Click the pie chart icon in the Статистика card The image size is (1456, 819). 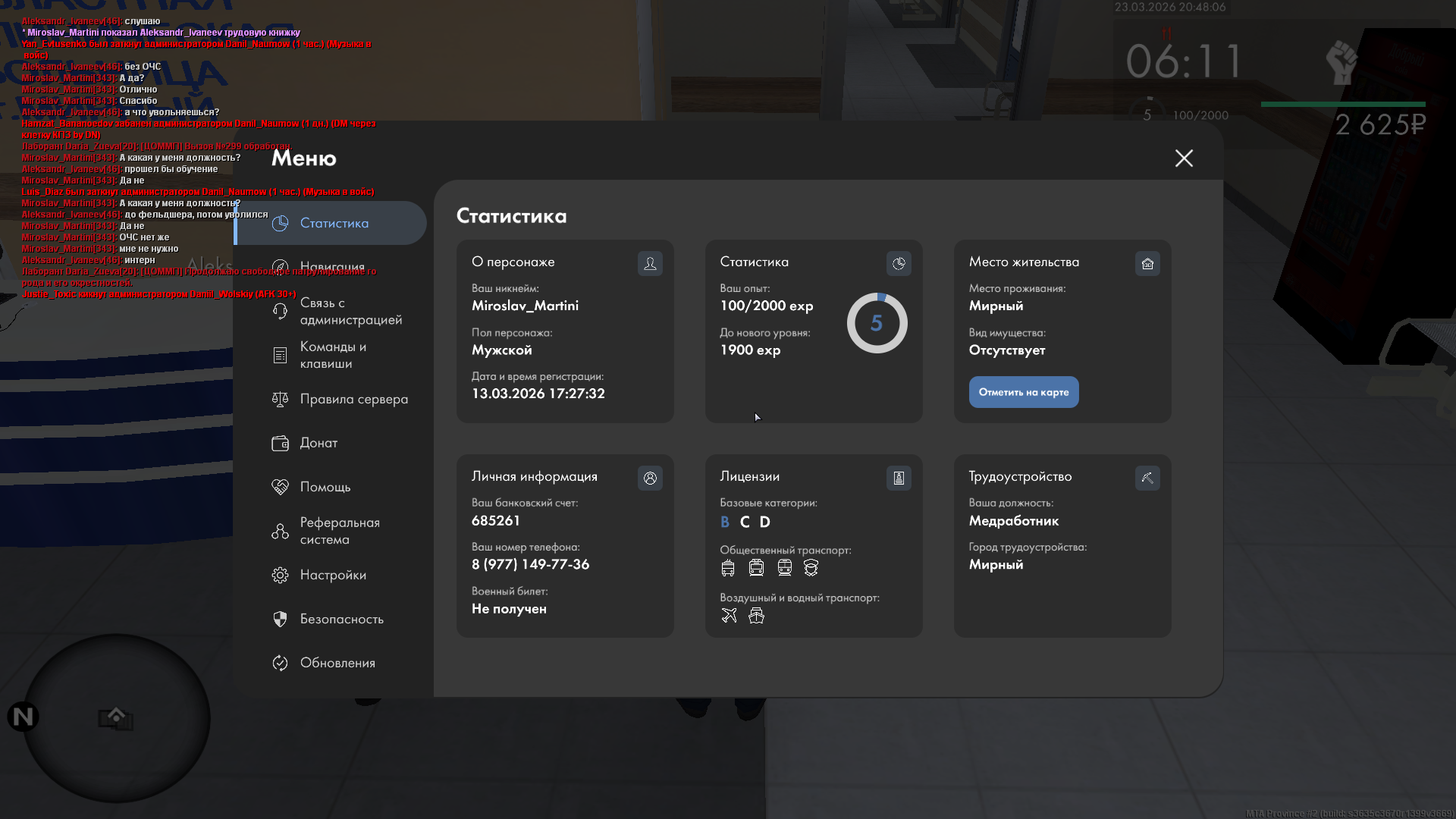pyautogui.click(x=899, y=263)
